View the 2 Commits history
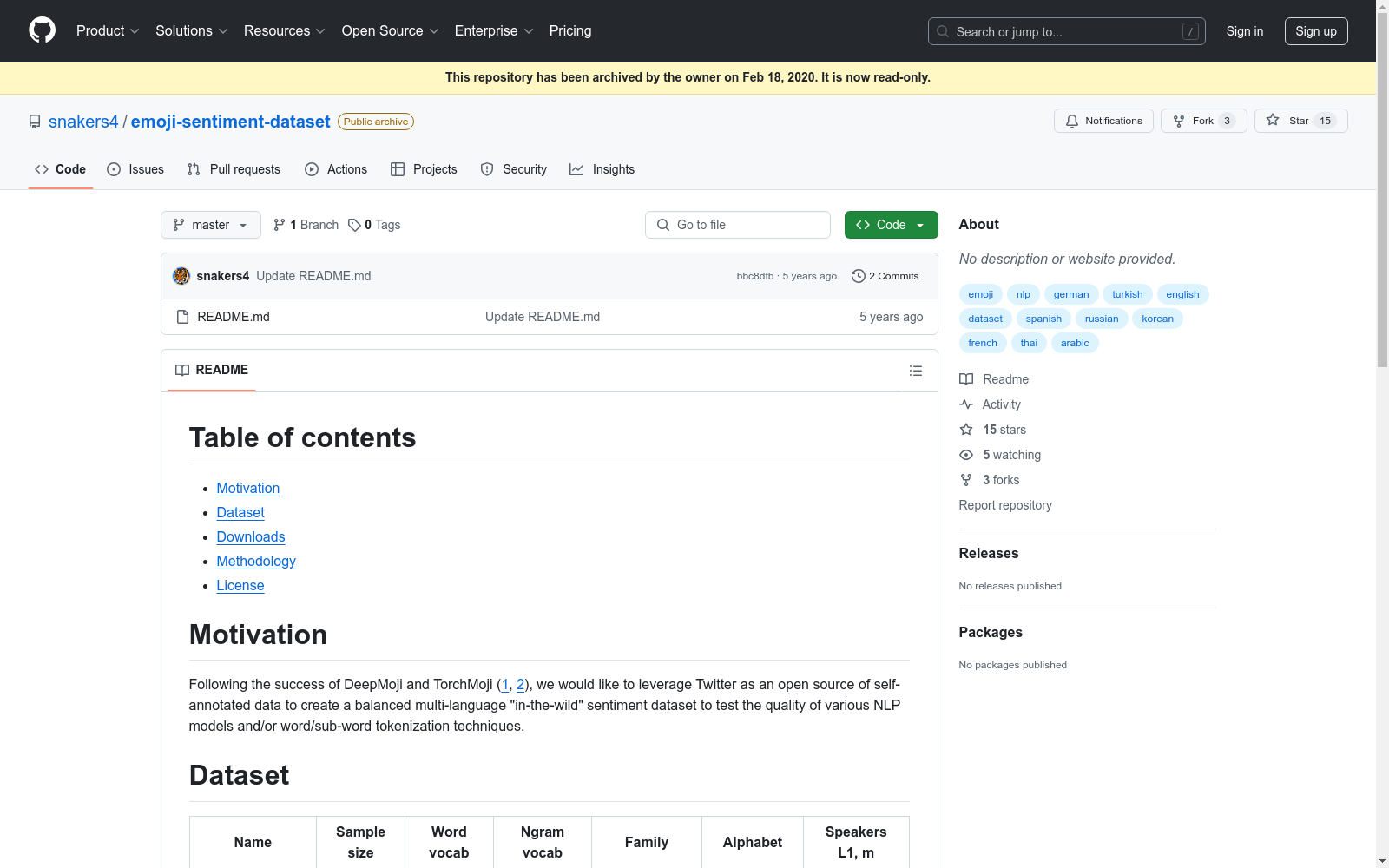This screenshot has width=1389, height=868. pyautogui.click(x=885, y=276)
